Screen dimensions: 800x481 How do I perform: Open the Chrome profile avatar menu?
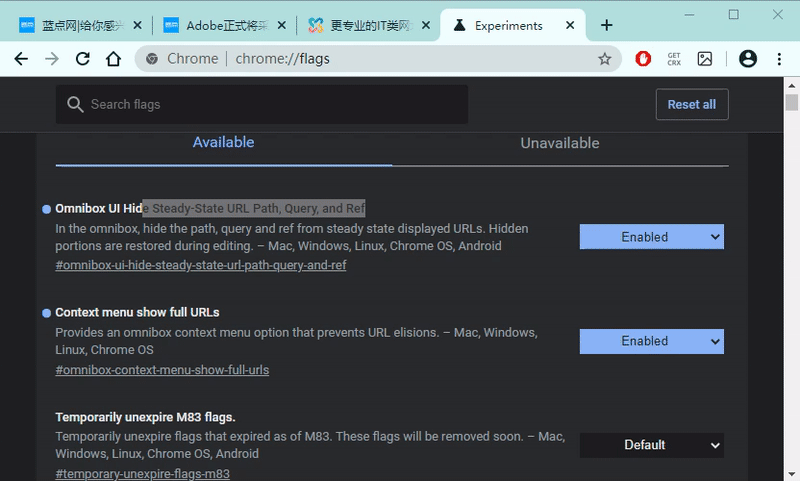(747, 59)
